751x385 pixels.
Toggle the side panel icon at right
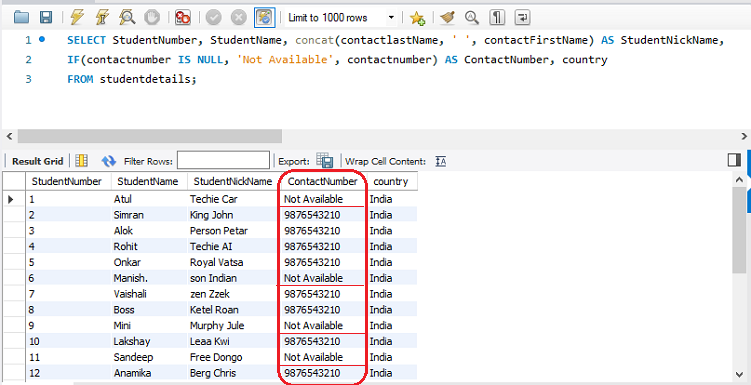734,160
